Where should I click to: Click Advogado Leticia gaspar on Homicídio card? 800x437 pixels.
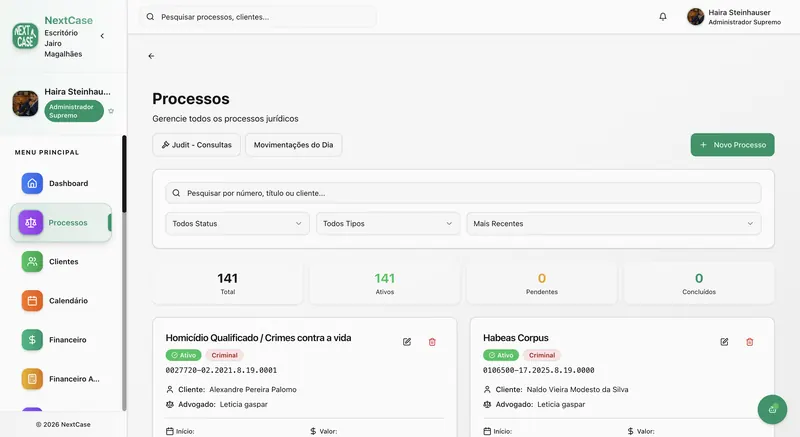tap(243, 404)
